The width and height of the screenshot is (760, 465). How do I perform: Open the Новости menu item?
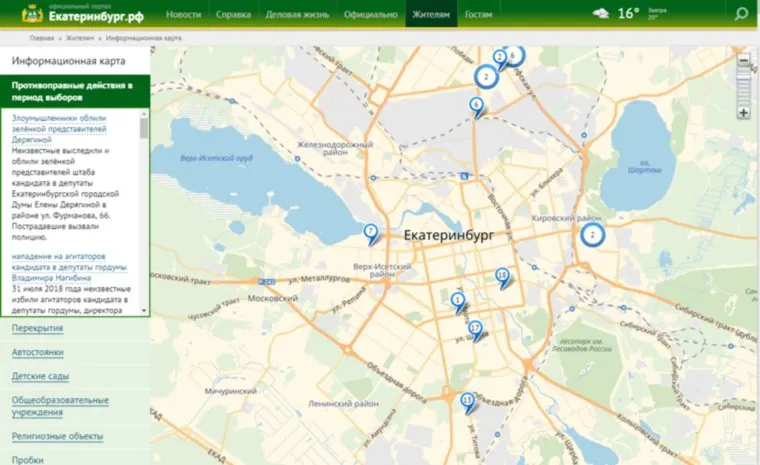(183, 15)
